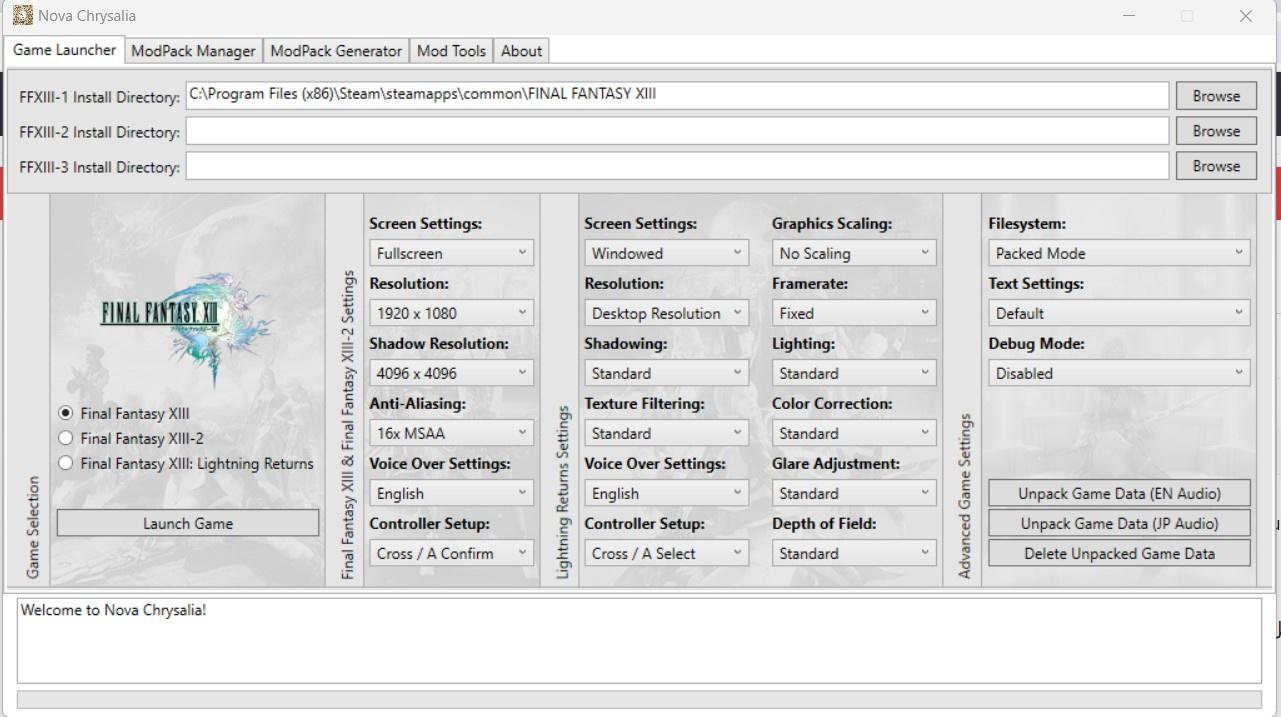Open the No Scaling graphics scaling dropdown

854,253
